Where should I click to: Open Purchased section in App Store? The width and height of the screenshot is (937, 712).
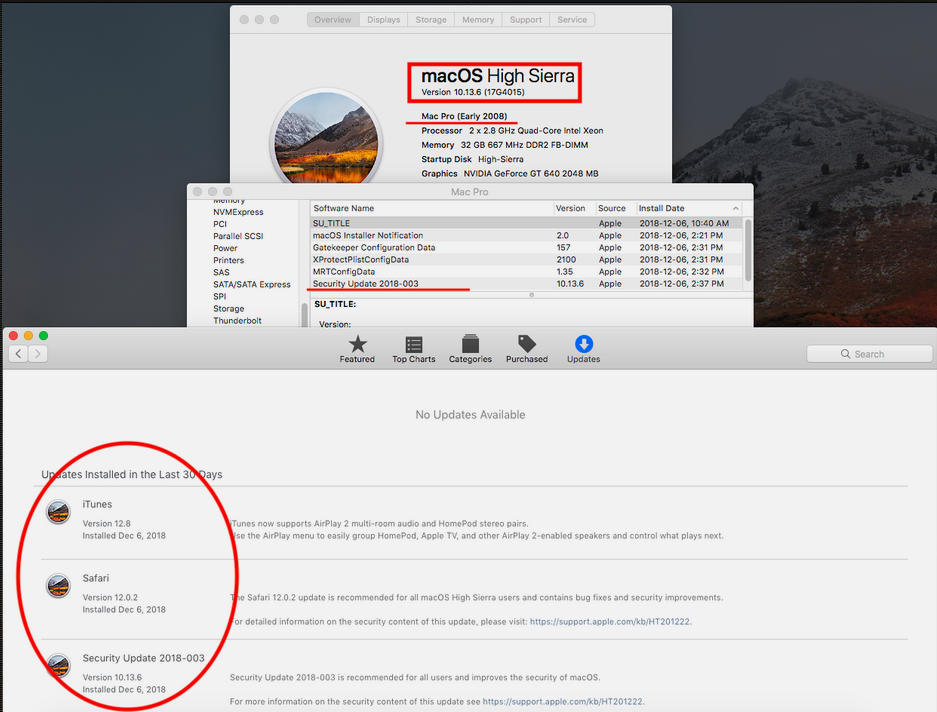[x=526, y=349]
